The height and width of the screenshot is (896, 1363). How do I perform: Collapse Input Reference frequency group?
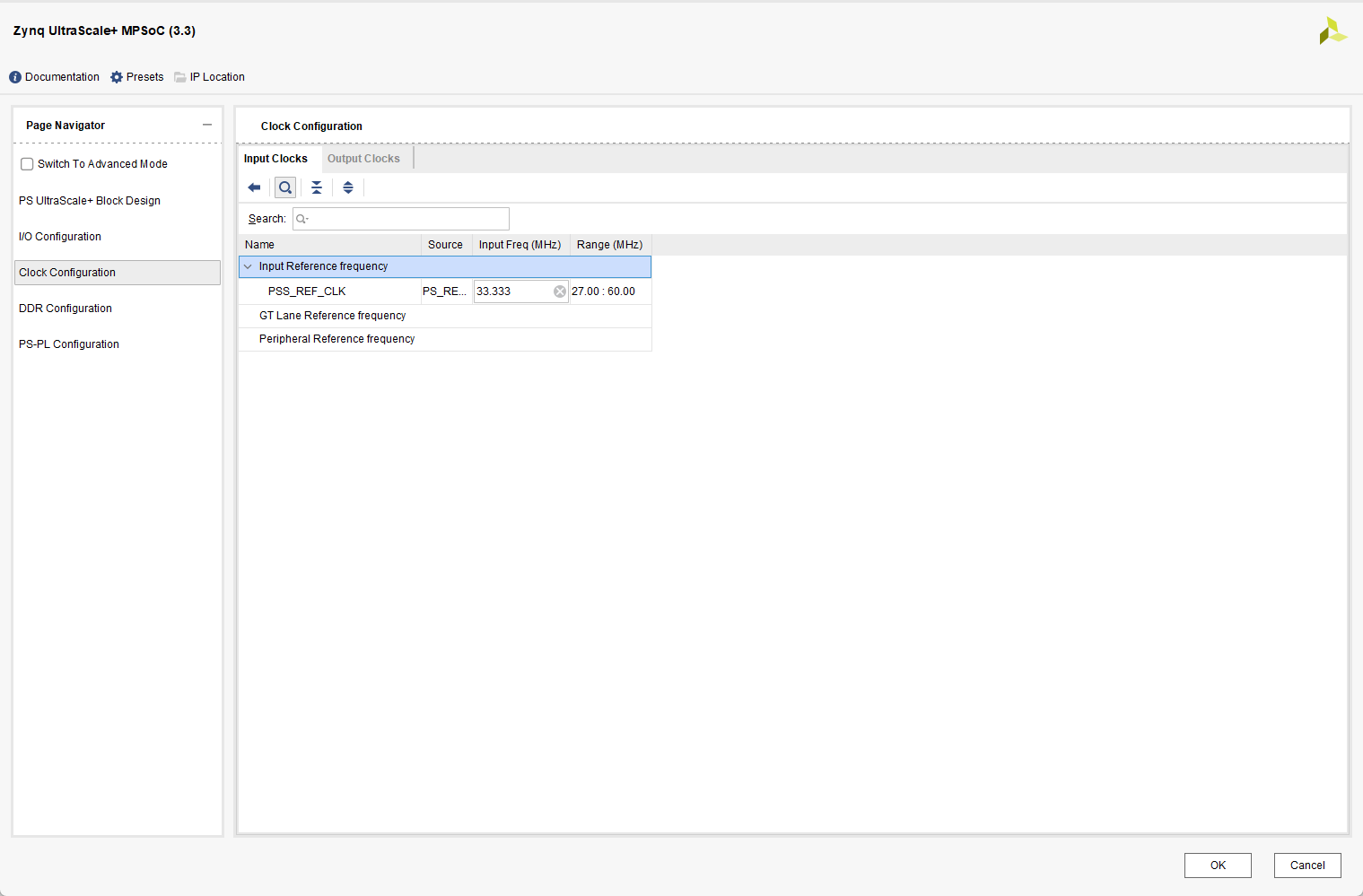pyautogui.click(x=249, y=266)
